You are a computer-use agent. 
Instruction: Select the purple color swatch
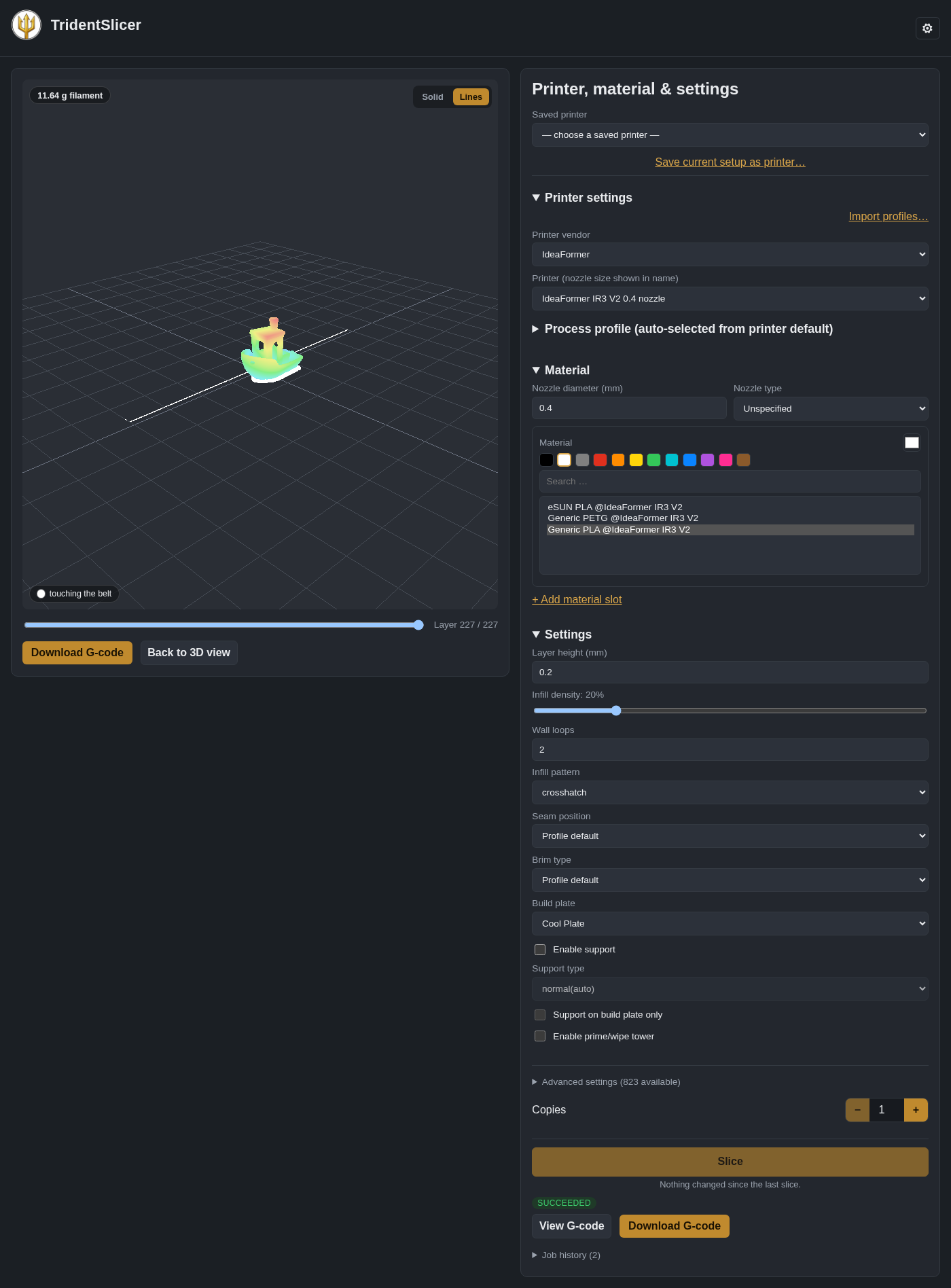tap(708, 460)
